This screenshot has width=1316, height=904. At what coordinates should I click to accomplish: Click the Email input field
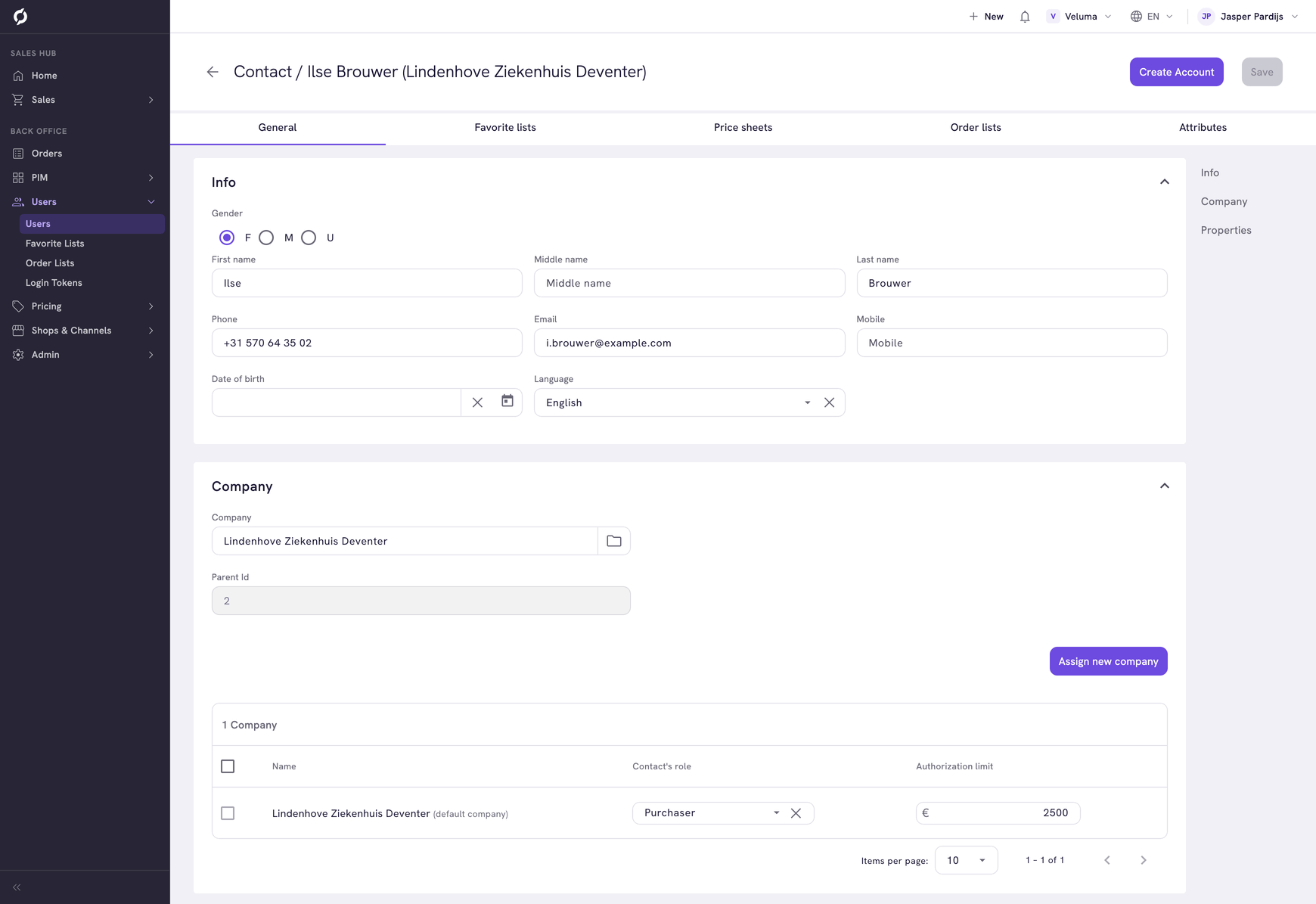[689, 343]
